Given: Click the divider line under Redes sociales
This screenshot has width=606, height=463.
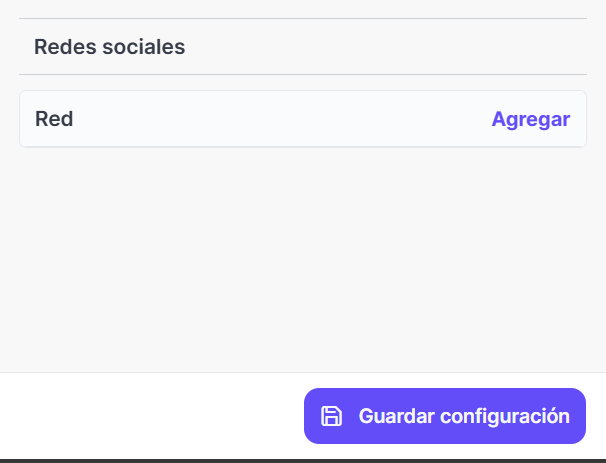Looking at the screenshot, I should 300,74.
